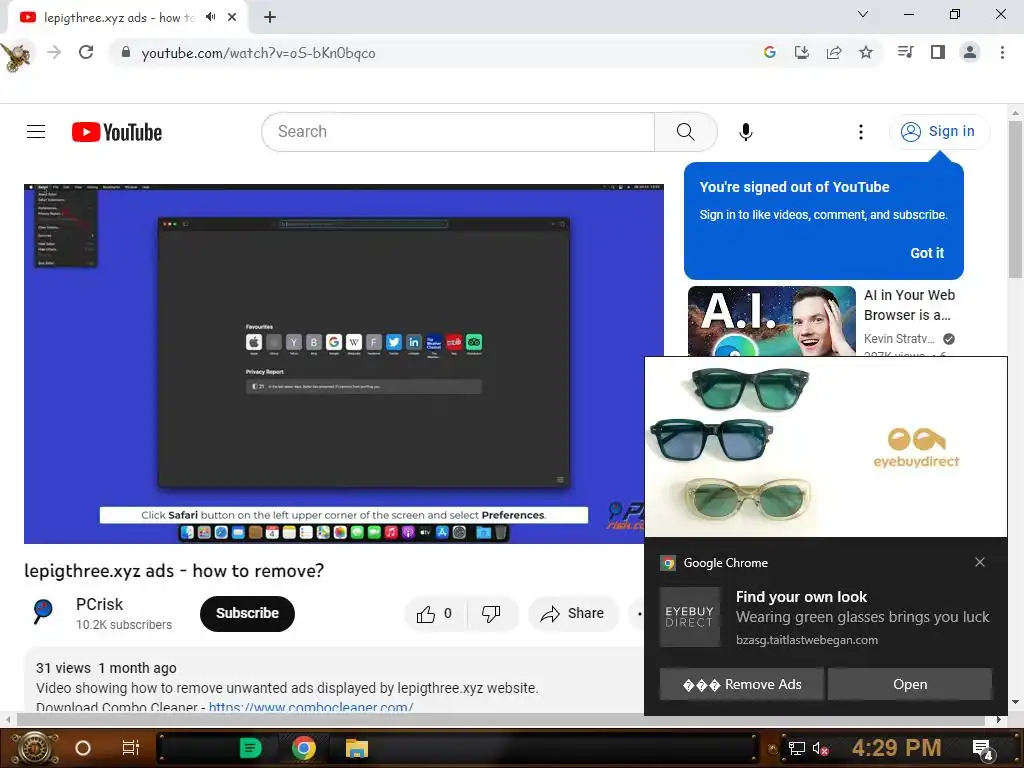Viewport: 1024px width, 768px height.
Task: Open the Chrome profile avatar
Action: click(x=970, y=52)
